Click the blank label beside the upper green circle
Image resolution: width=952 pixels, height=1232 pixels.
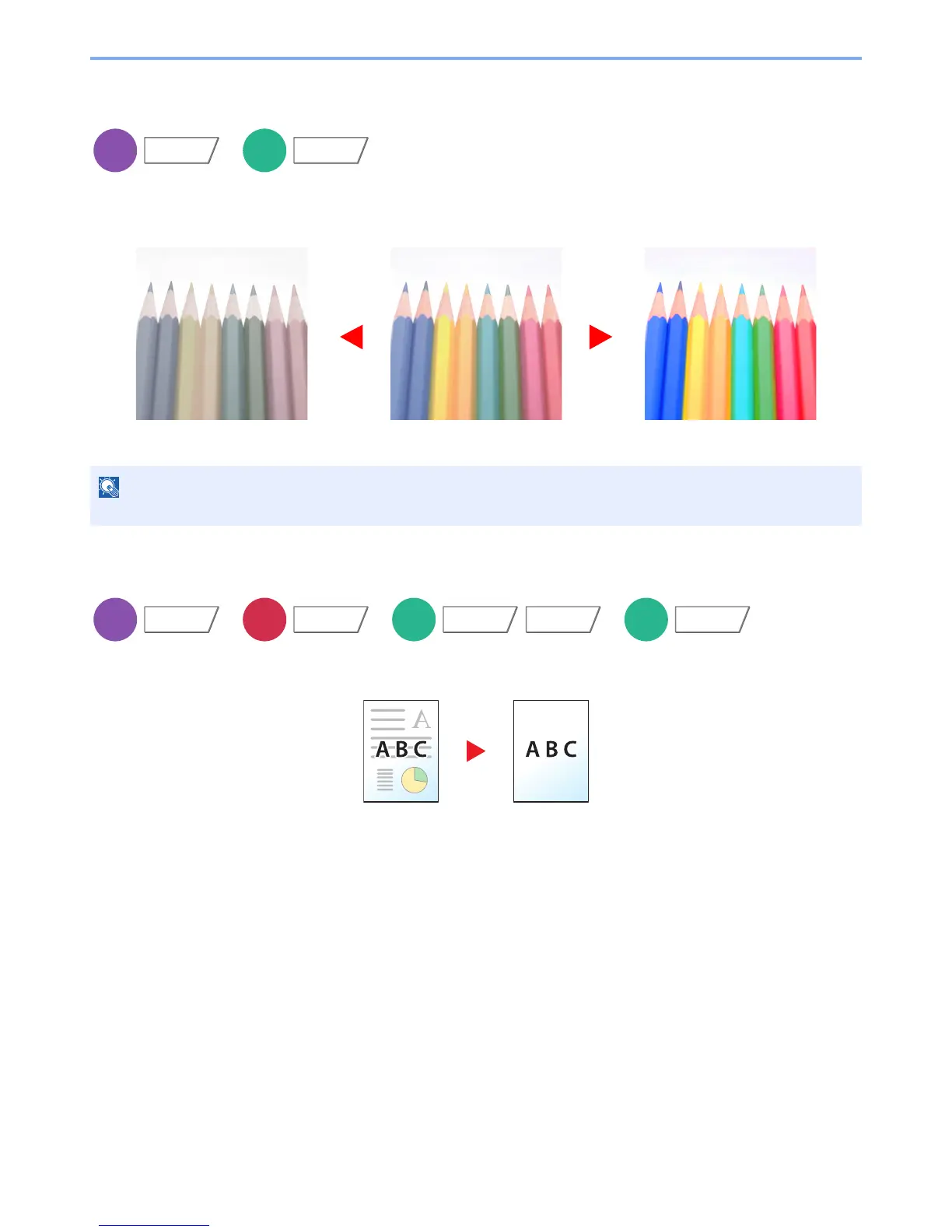[331, 150]
